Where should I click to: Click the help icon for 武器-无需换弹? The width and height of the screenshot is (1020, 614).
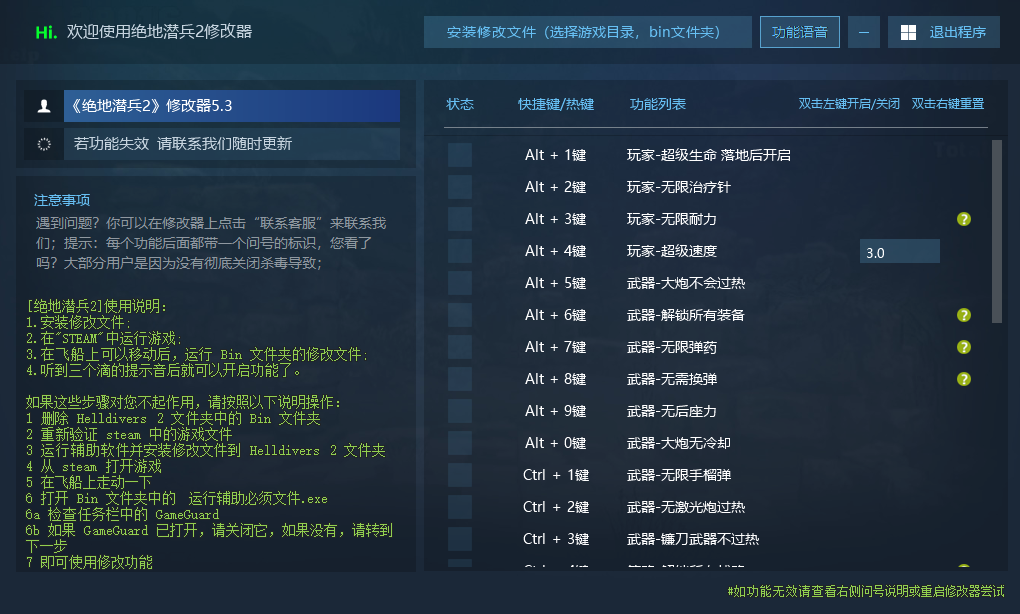coord(963,379)
